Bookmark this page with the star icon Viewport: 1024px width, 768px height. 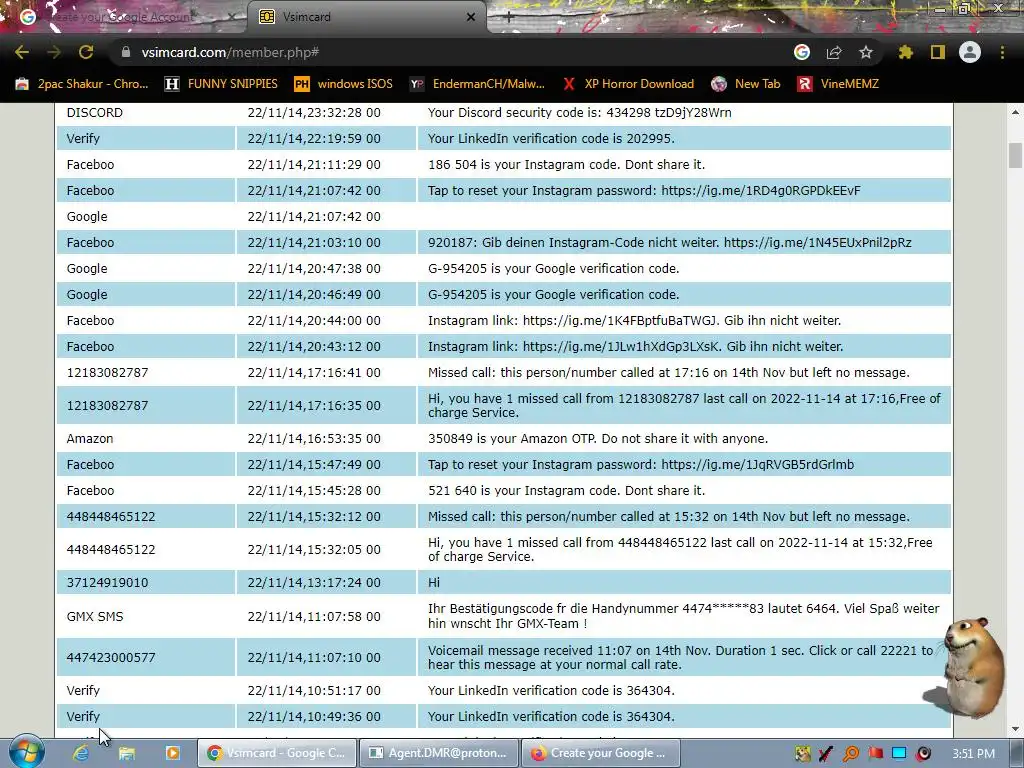(x=866, y=52)
